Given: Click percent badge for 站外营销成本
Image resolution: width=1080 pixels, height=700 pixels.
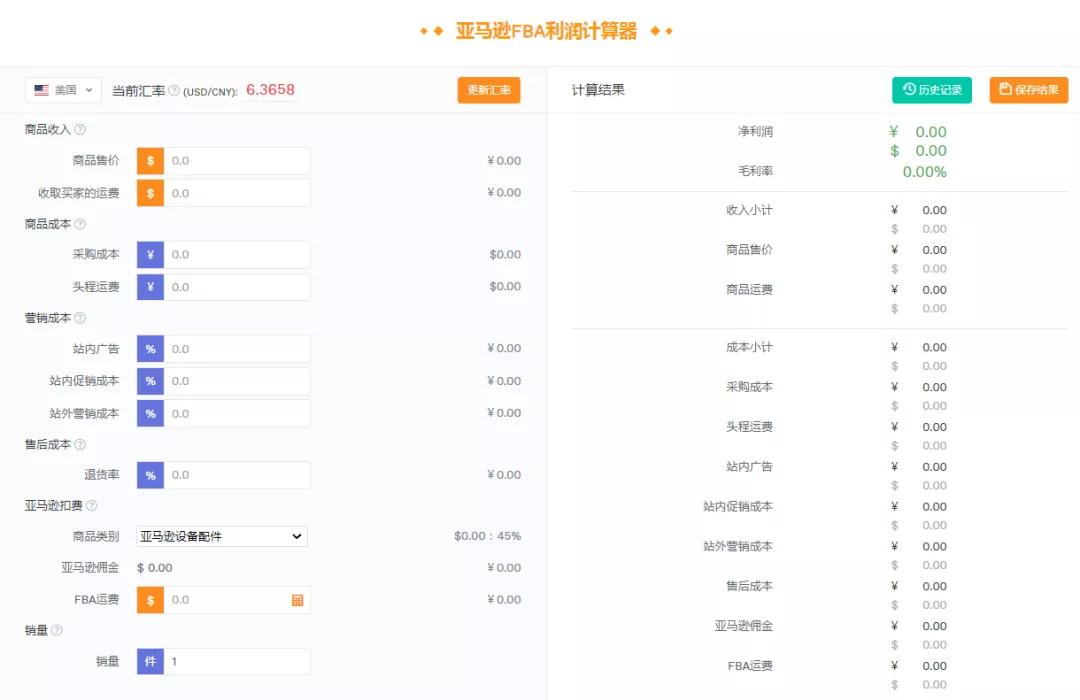Looking at the screenshot, I should click(150, 413).
